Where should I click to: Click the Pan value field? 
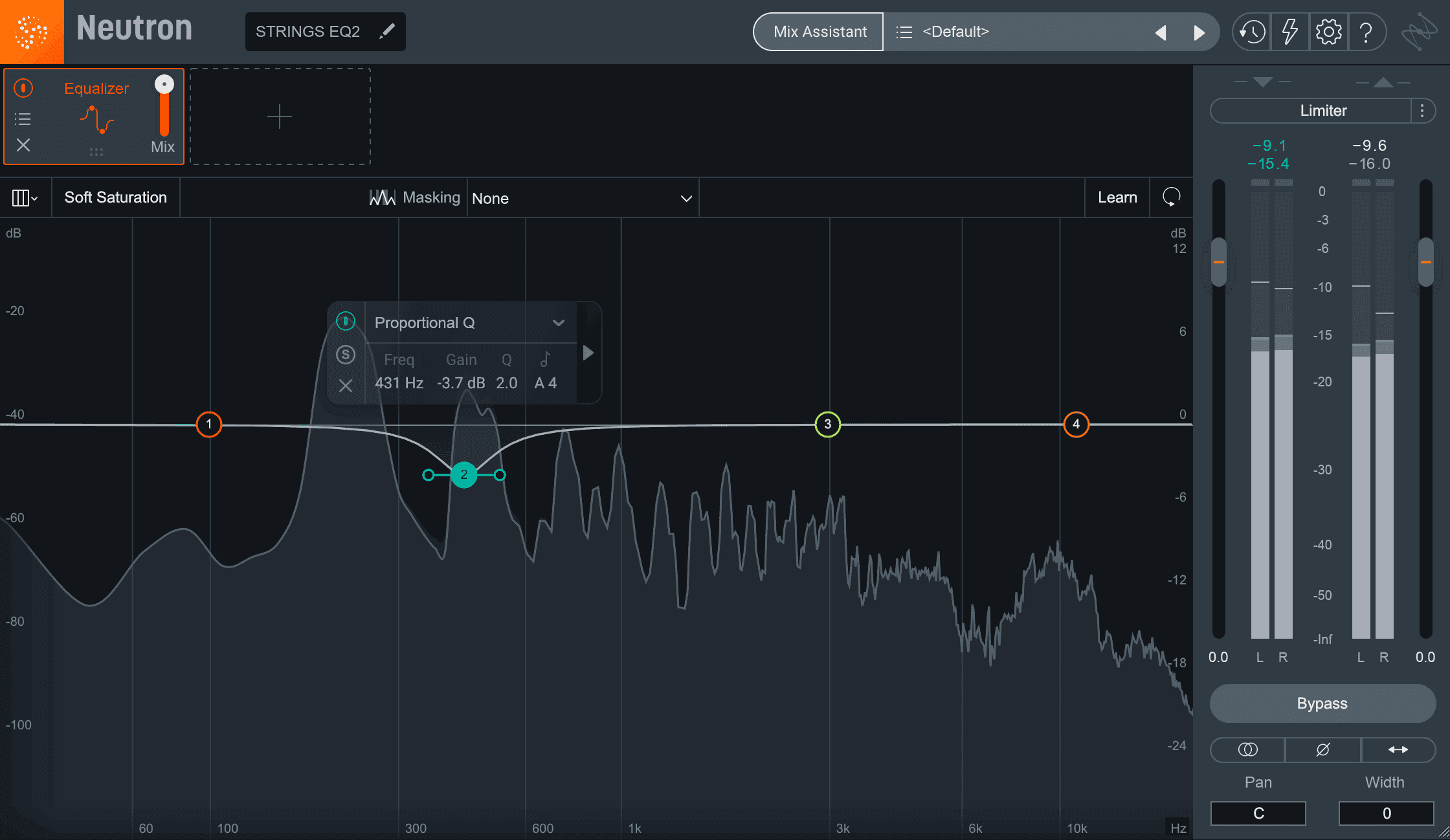1258,813
